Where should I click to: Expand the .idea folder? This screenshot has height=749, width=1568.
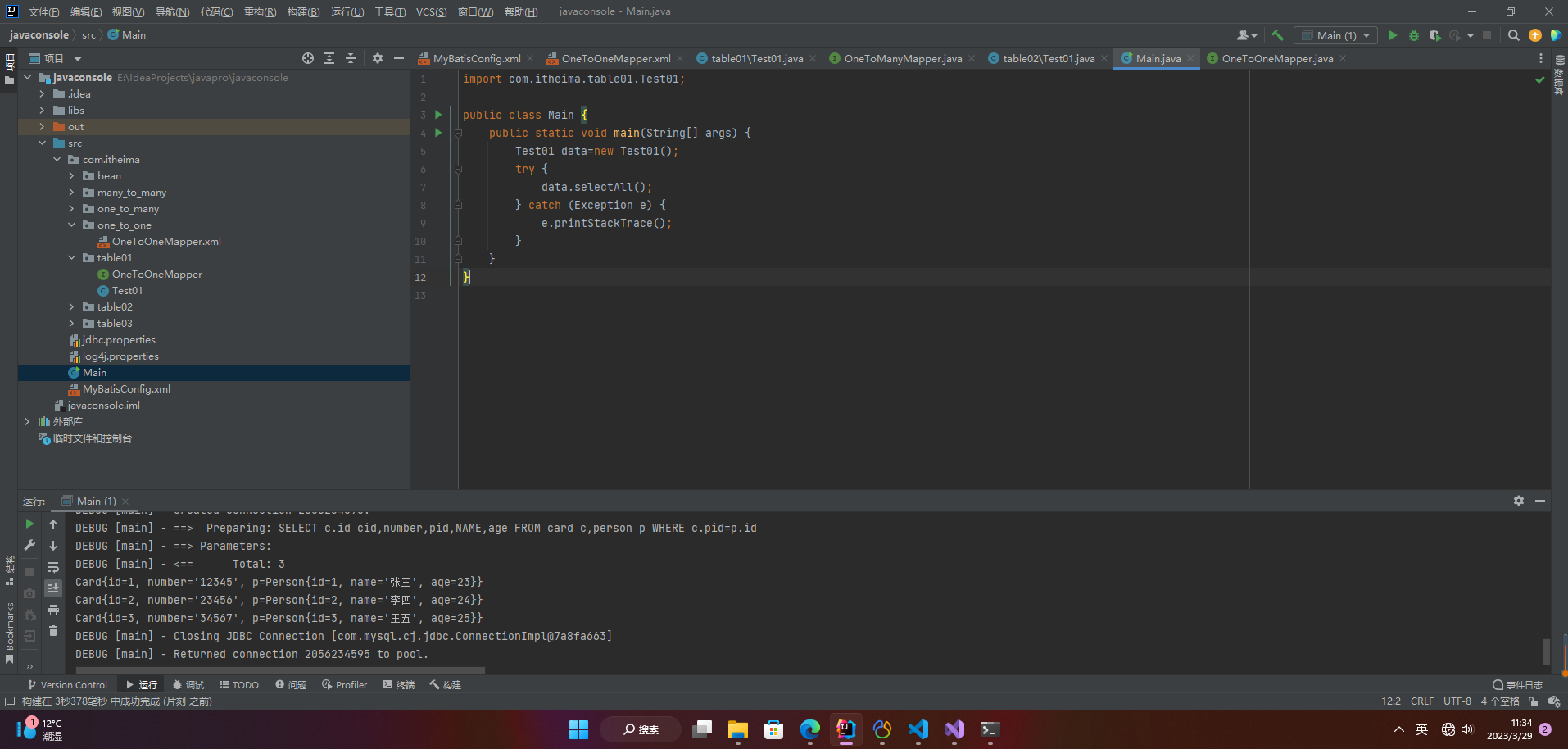(42, 94)
